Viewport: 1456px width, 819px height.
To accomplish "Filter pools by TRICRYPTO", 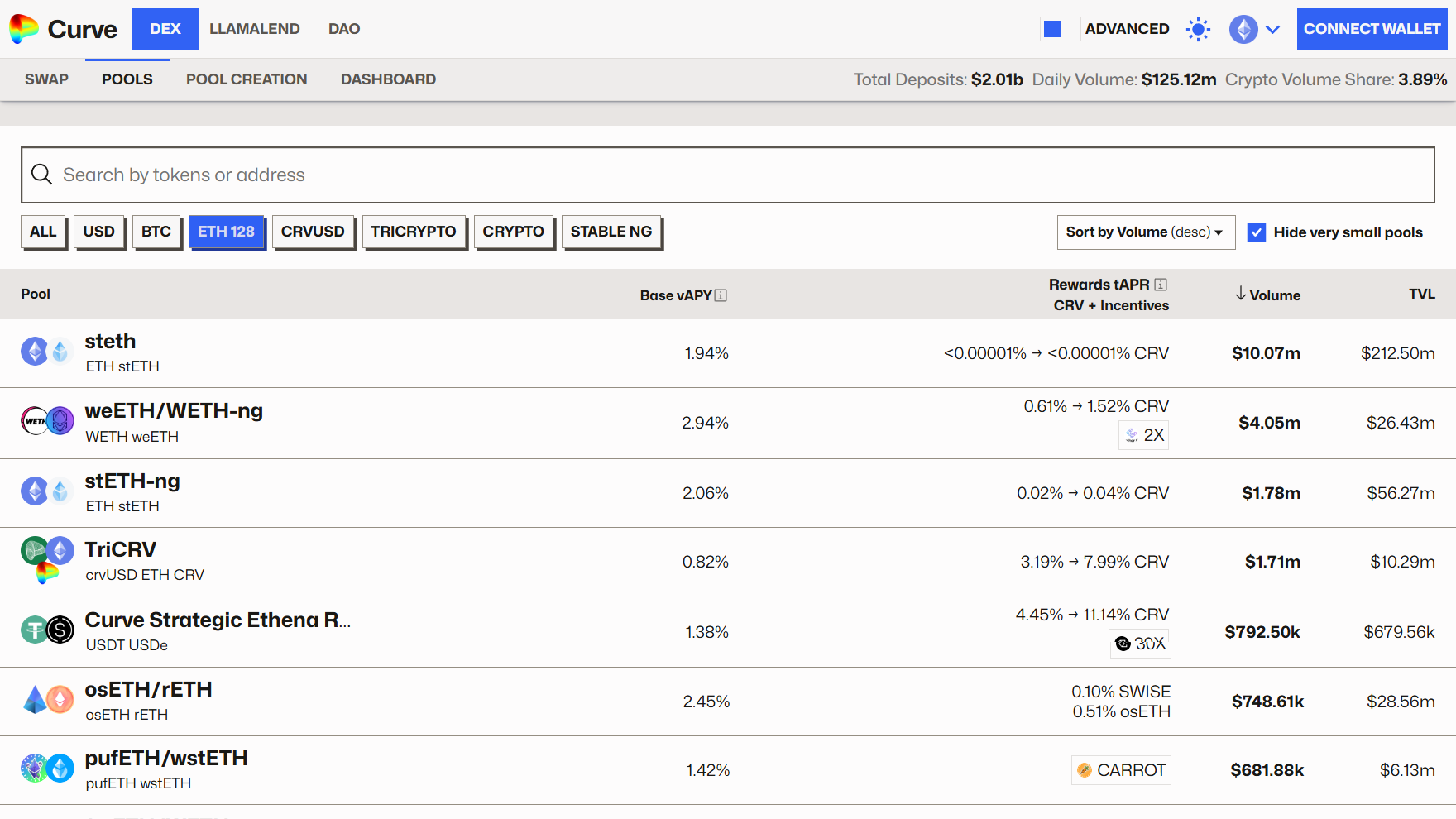I will 414,232.
